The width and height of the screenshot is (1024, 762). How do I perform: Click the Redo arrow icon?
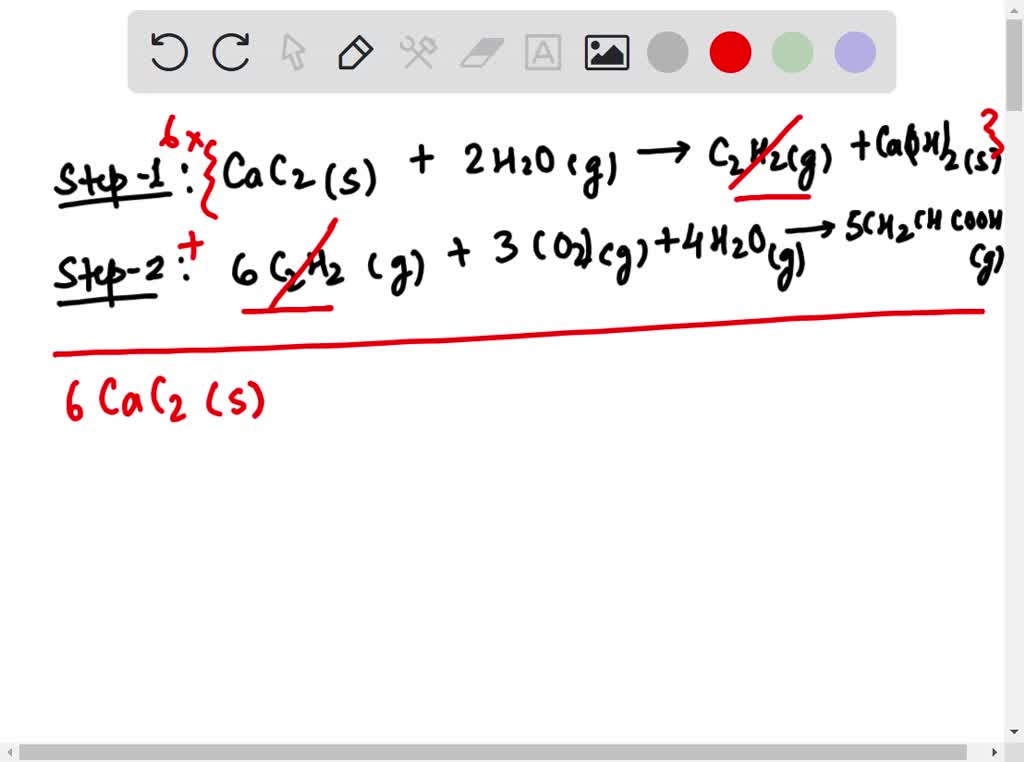coord(230,53)
